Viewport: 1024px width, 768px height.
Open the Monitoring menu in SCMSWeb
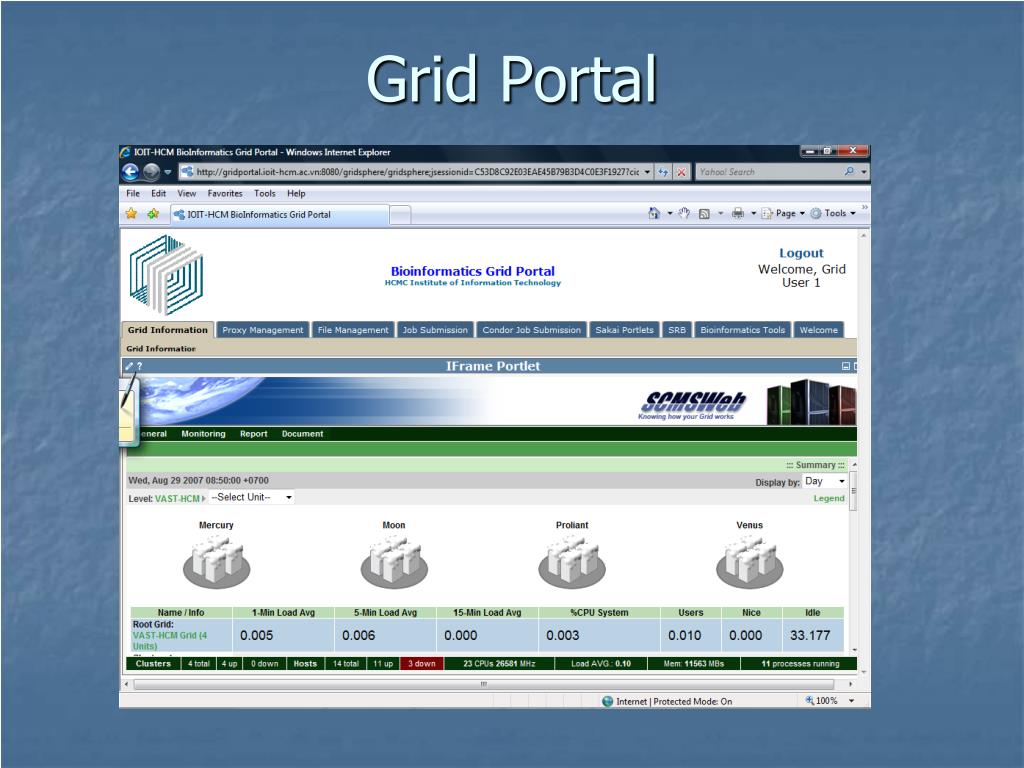point(203,434)
